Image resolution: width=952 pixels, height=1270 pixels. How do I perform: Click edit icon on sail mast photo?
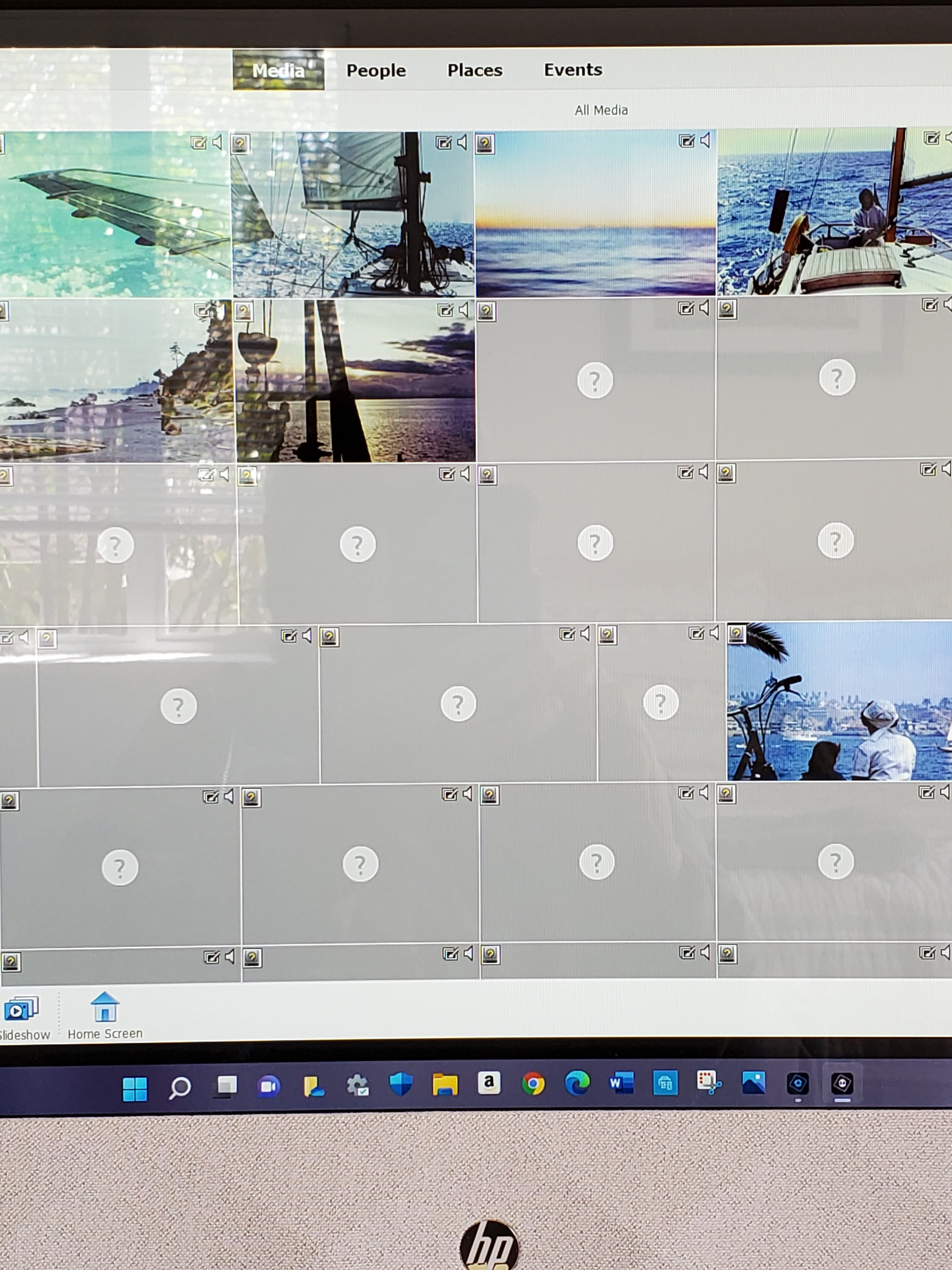coord(443,142)
